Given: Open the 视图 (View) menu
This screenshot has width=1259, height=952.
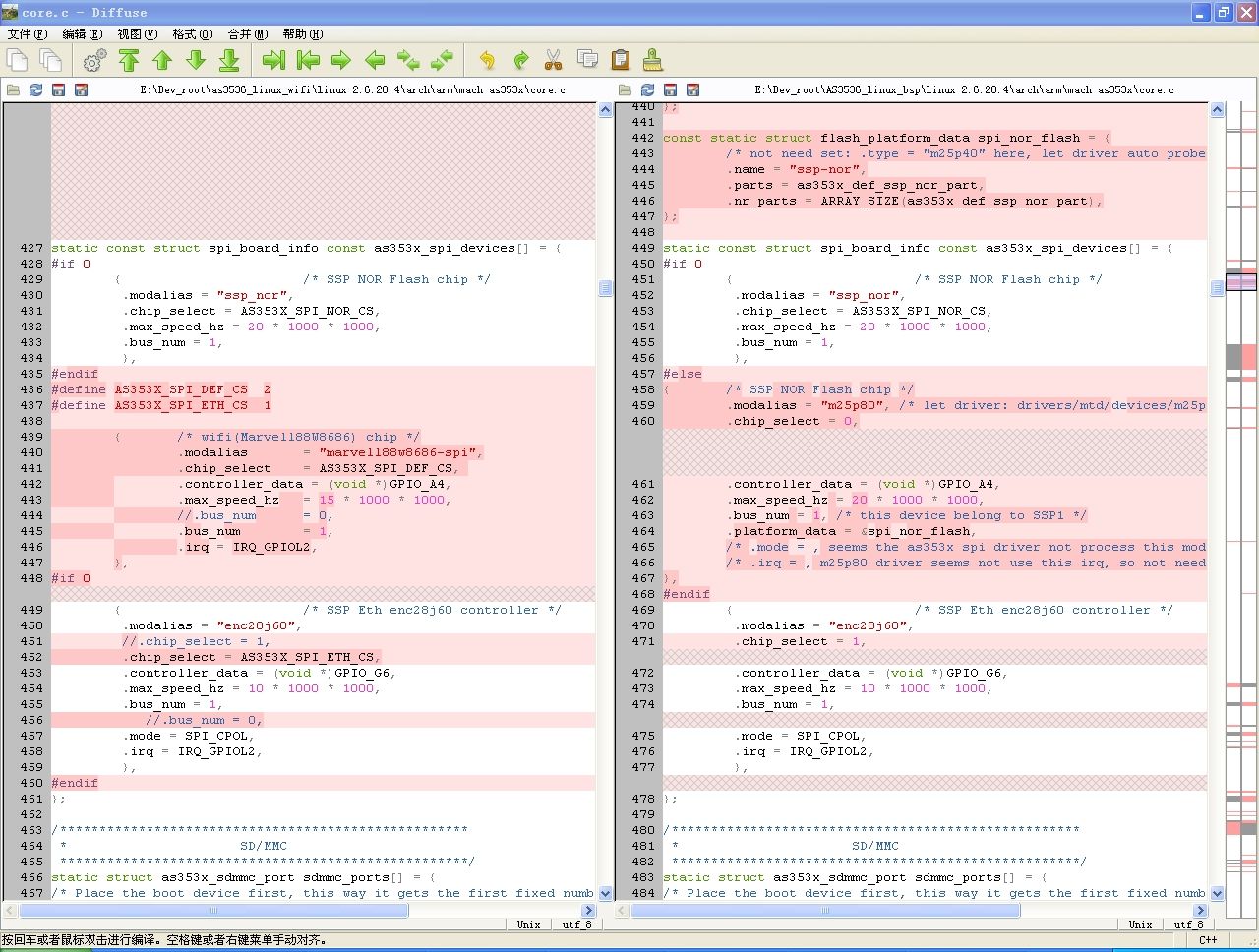Looking at the screenshot, I should 137,34.
